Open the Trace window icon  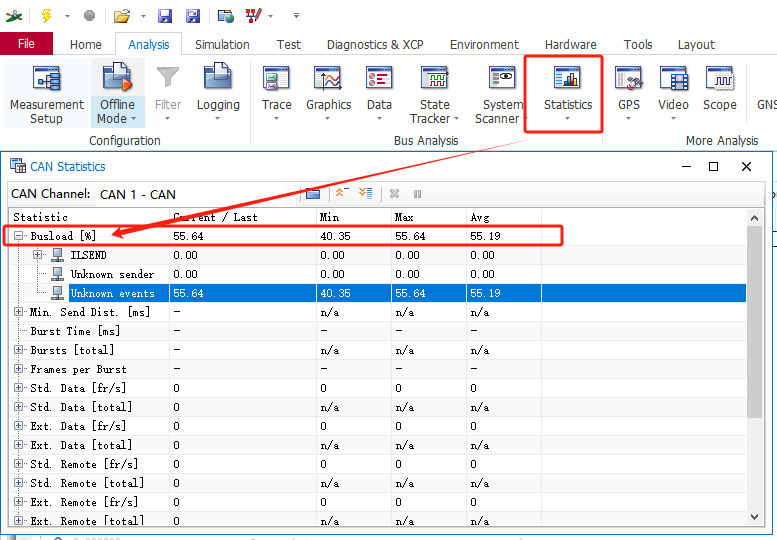[276, 79]
